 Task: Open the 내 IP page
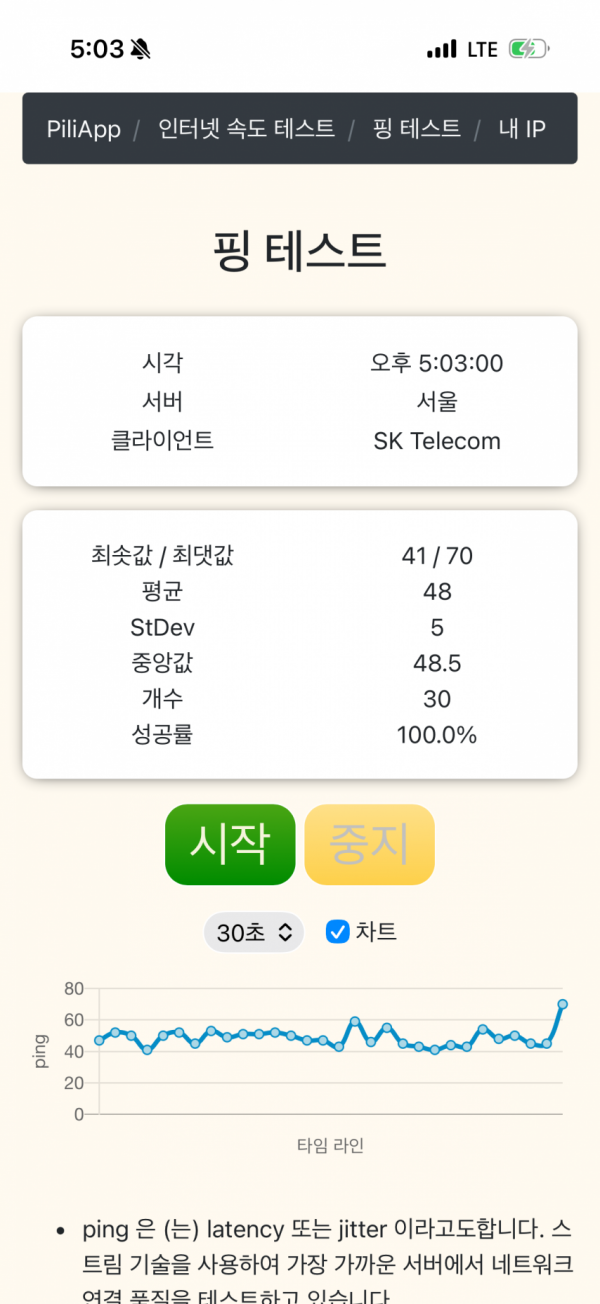tap(522, 129)
